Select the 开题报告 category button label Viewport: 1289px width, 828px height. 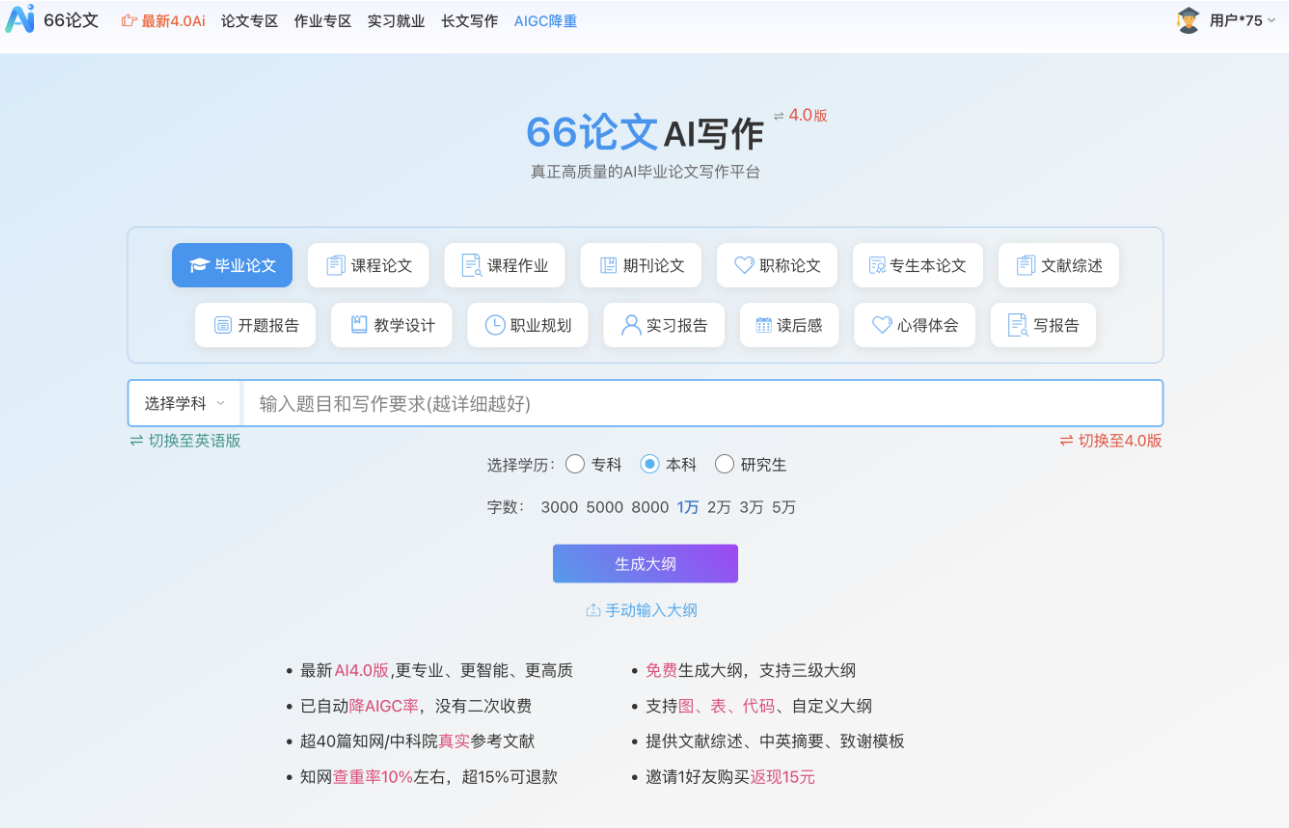[x=268, y=325]
